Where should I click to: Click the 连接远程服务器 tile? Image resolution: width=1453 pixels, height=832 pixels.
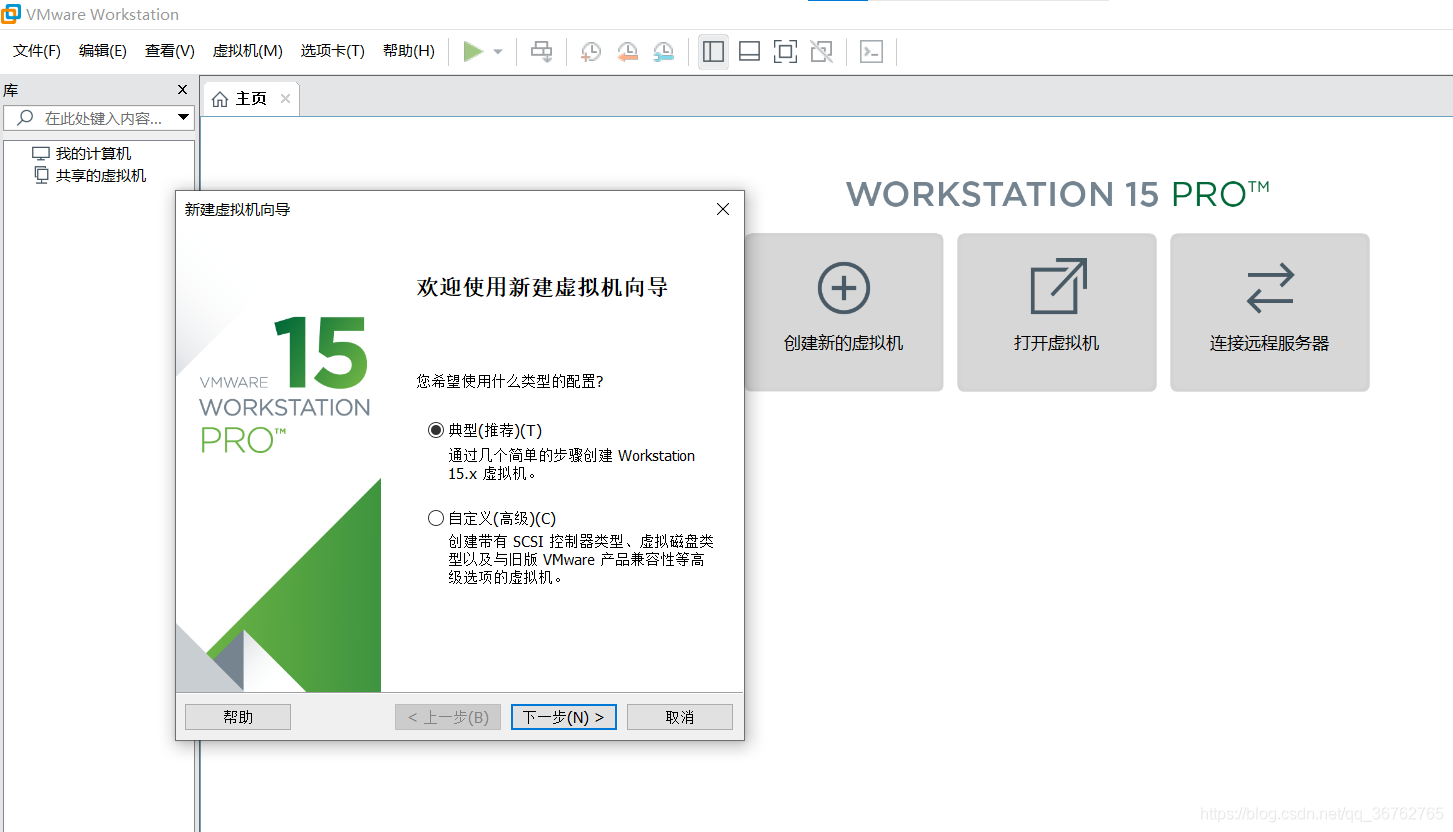coord(1270,312)
